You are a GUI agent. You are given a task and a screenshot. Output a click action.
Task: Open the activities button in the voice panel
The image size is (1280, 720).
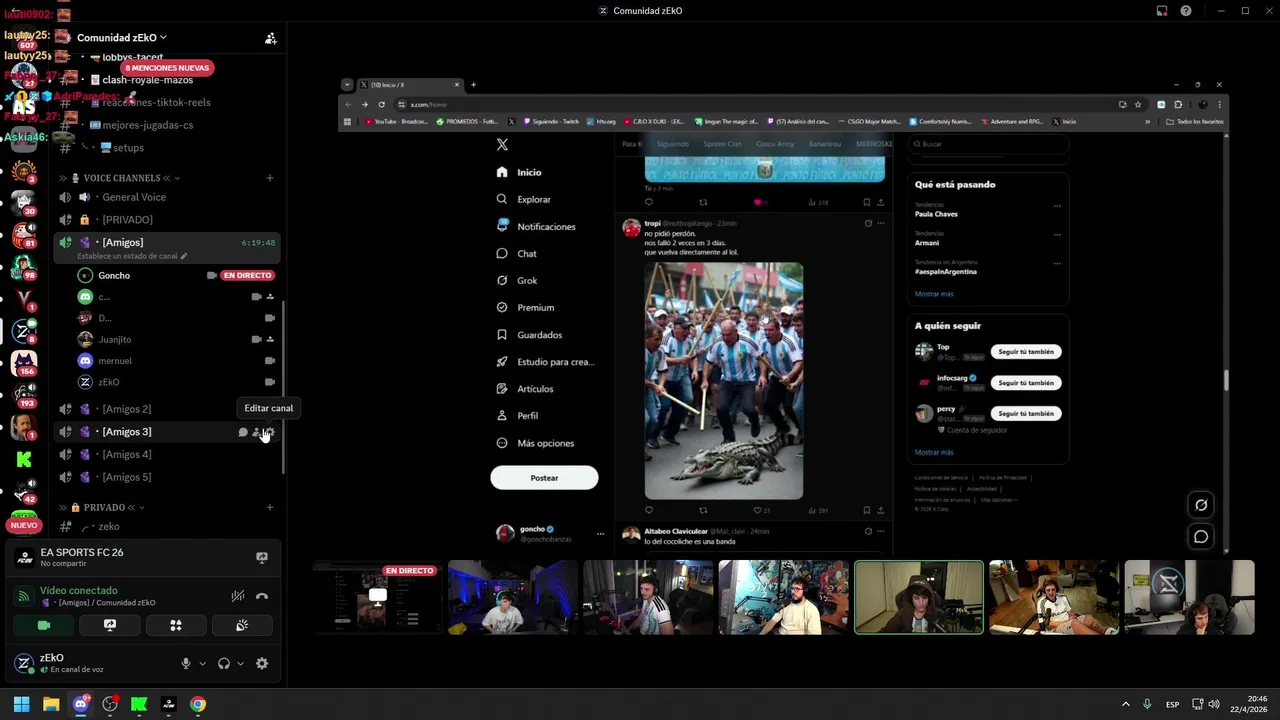click(176, 625)
